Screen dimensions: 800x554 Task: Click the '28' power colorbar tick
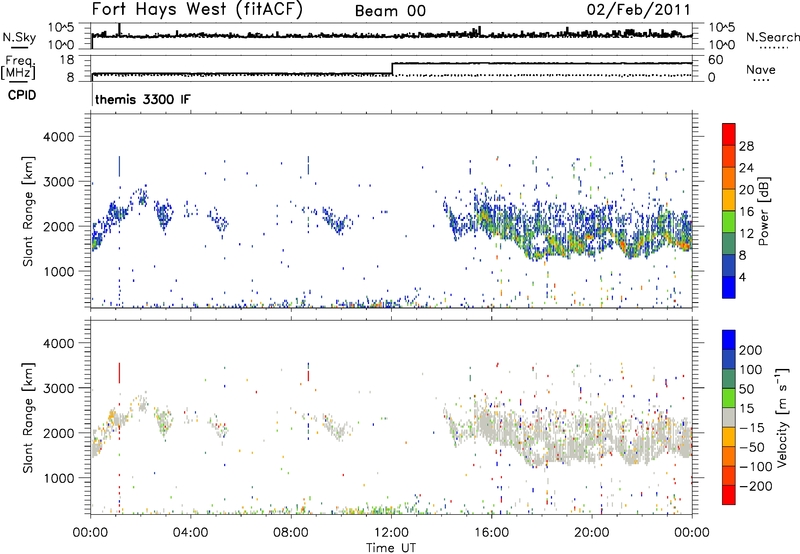(x=746, y=146)
